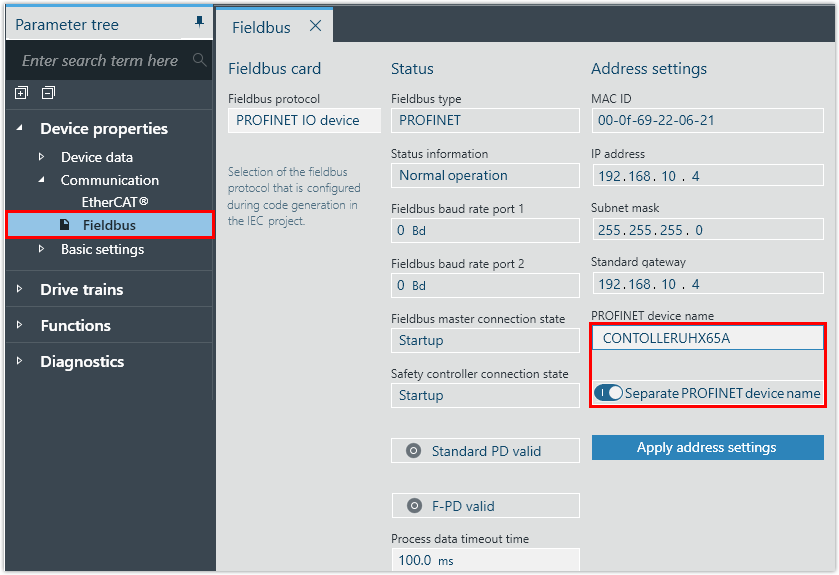
Task: Click the Process data timeout time field
Action: coord(484,560)
